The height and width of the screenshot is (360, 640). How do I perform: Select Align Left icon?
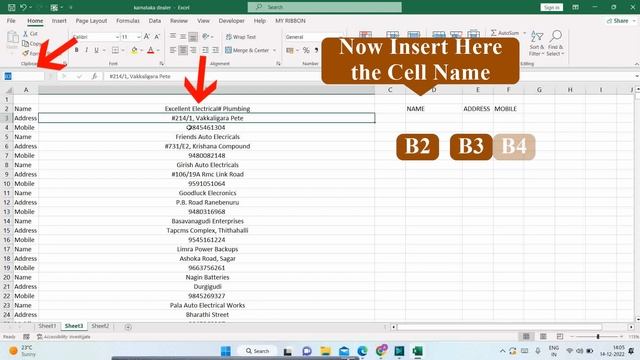(x=173, y=50)
